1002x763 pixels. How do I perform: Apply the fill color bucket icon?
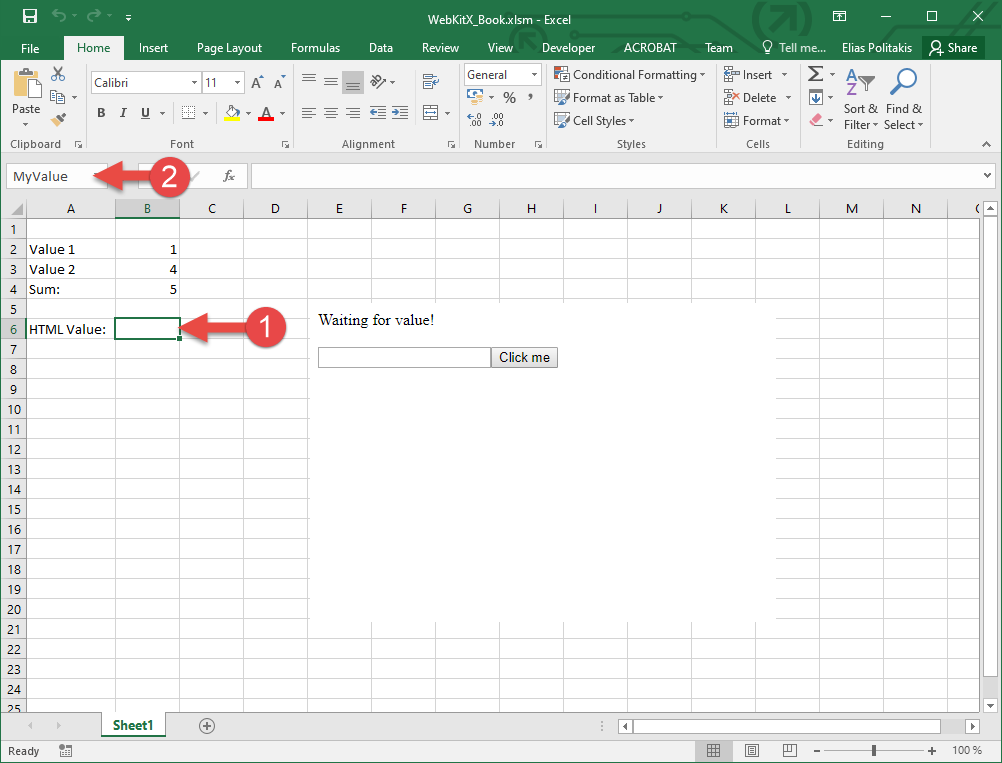(233, 113)
